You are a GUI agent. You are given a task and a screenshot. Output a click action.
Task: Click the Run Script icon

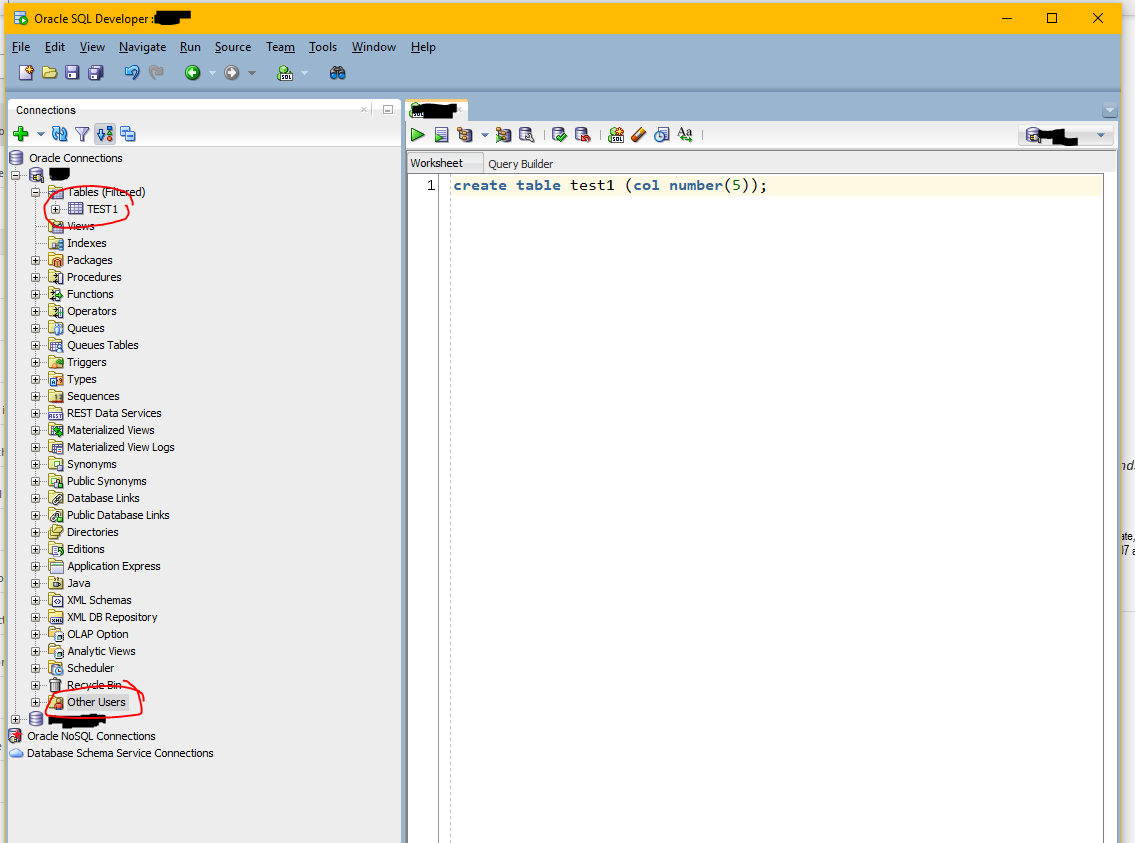coord(441,135)
